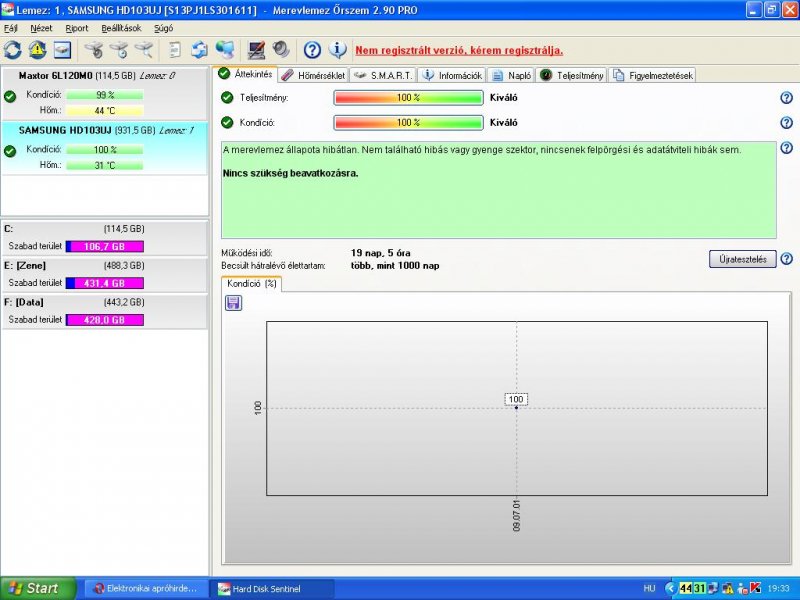Click the HU language indicator
This screenshot has height=600, width=800.
(x=649, y=588)
